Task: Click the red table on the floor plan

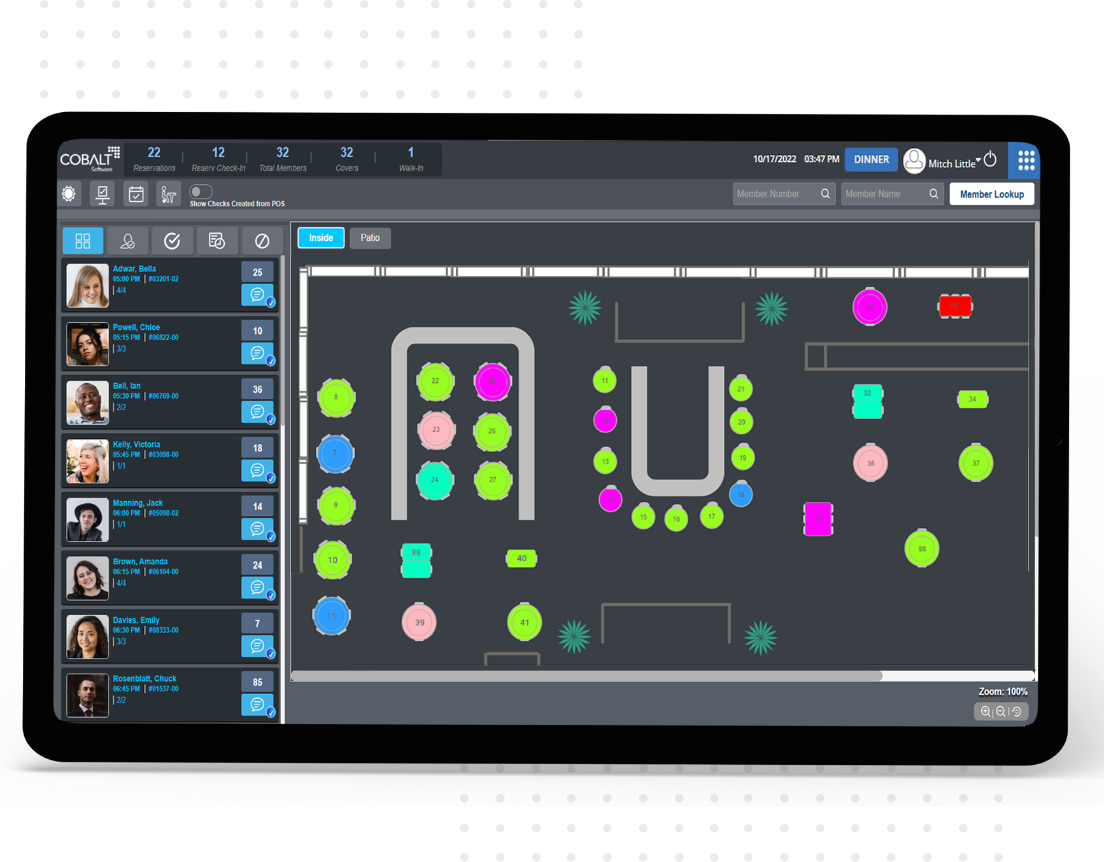Action: point(955,306)
